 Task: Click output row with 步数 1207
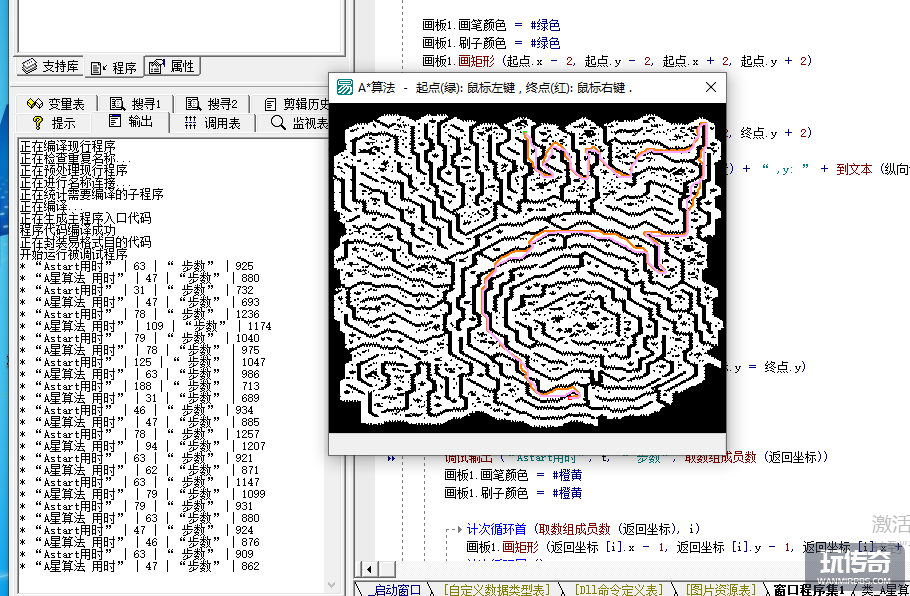[143, 446]
